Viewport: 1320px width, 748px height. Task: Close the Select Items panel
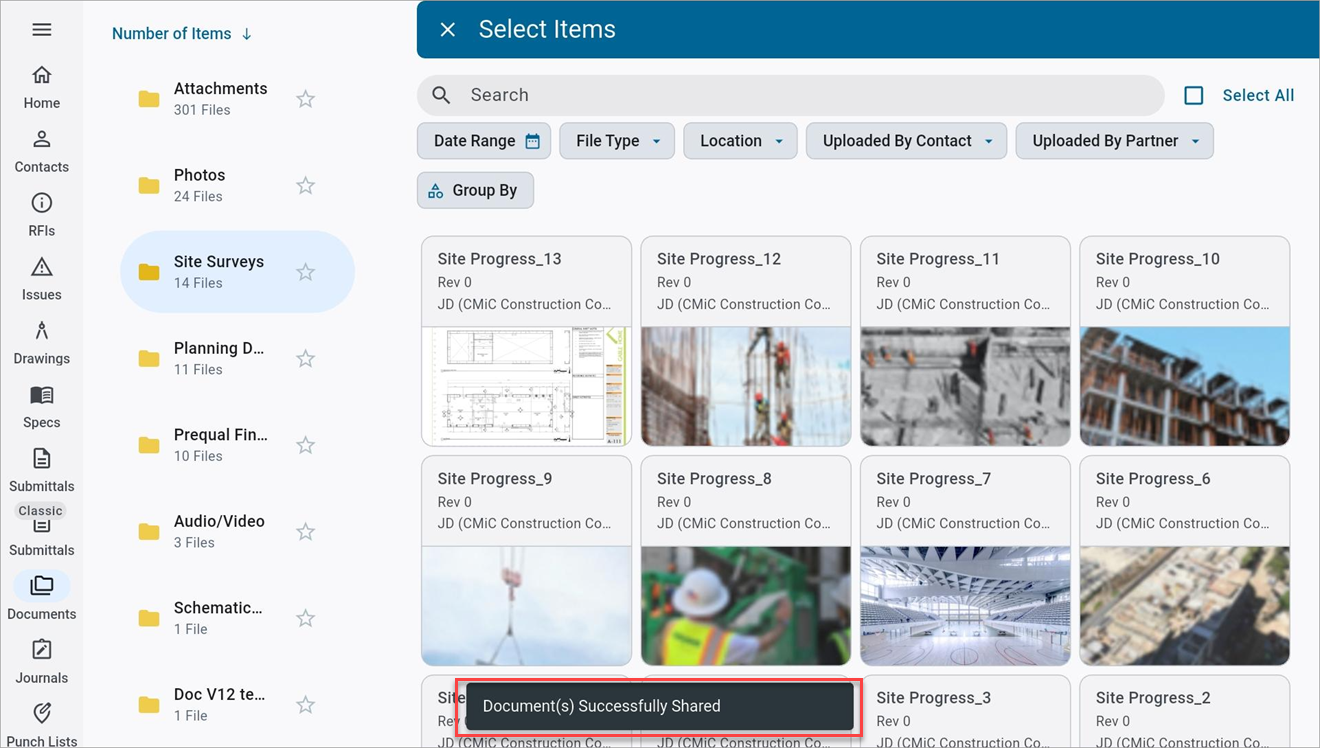448,30
